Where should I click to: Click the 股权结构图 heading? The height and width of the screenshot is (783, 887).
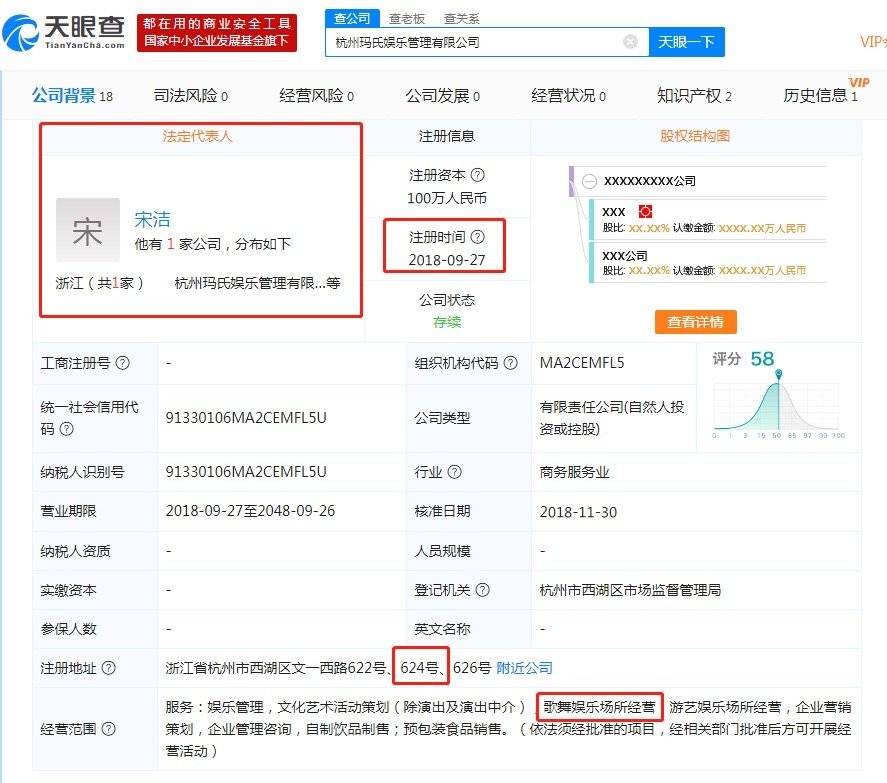695,136
